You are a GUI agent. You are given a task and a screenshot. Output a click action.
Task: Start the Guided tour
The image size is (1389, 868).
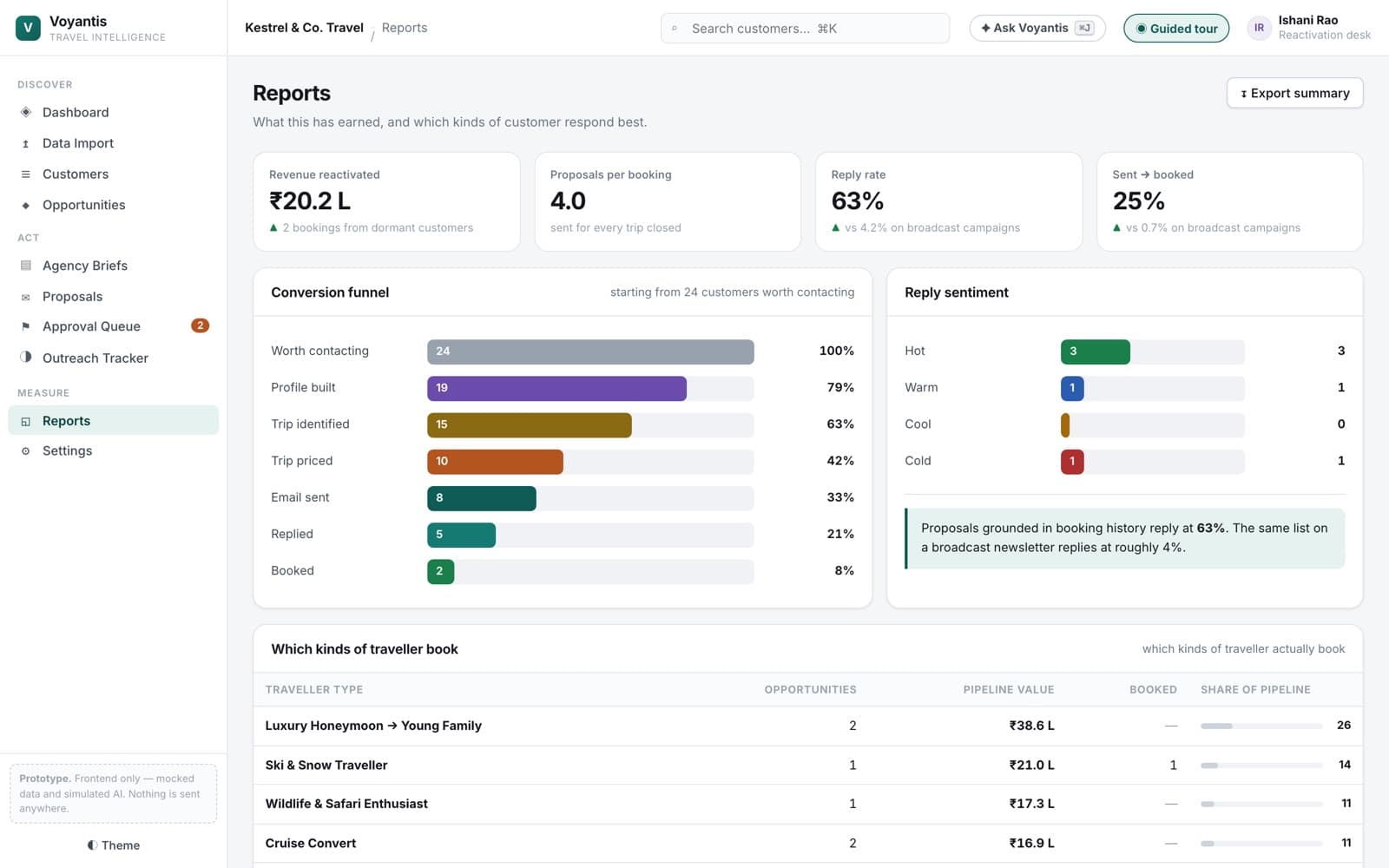pos(1176,28)
